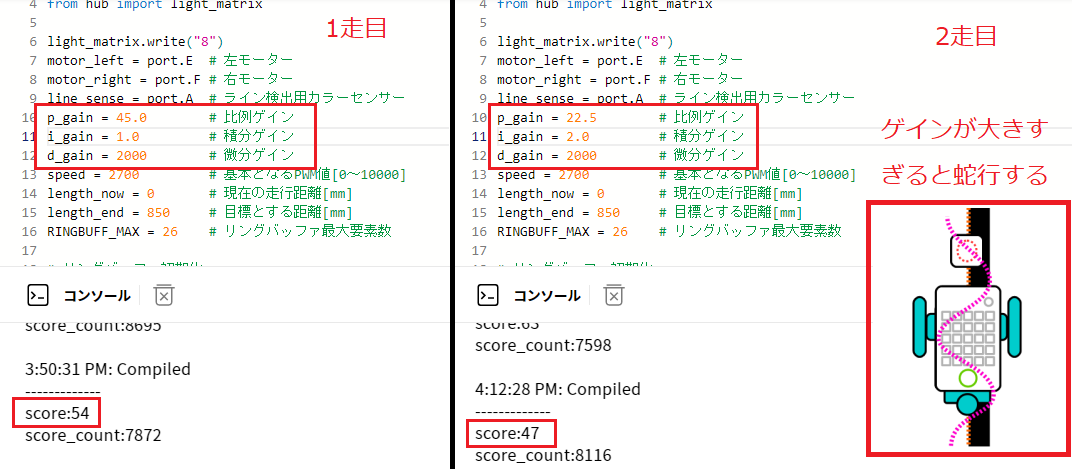Viewport: 1072px width, 469px height.
Task: Click the console terminal icon in right panel
Action: (487, 295)
